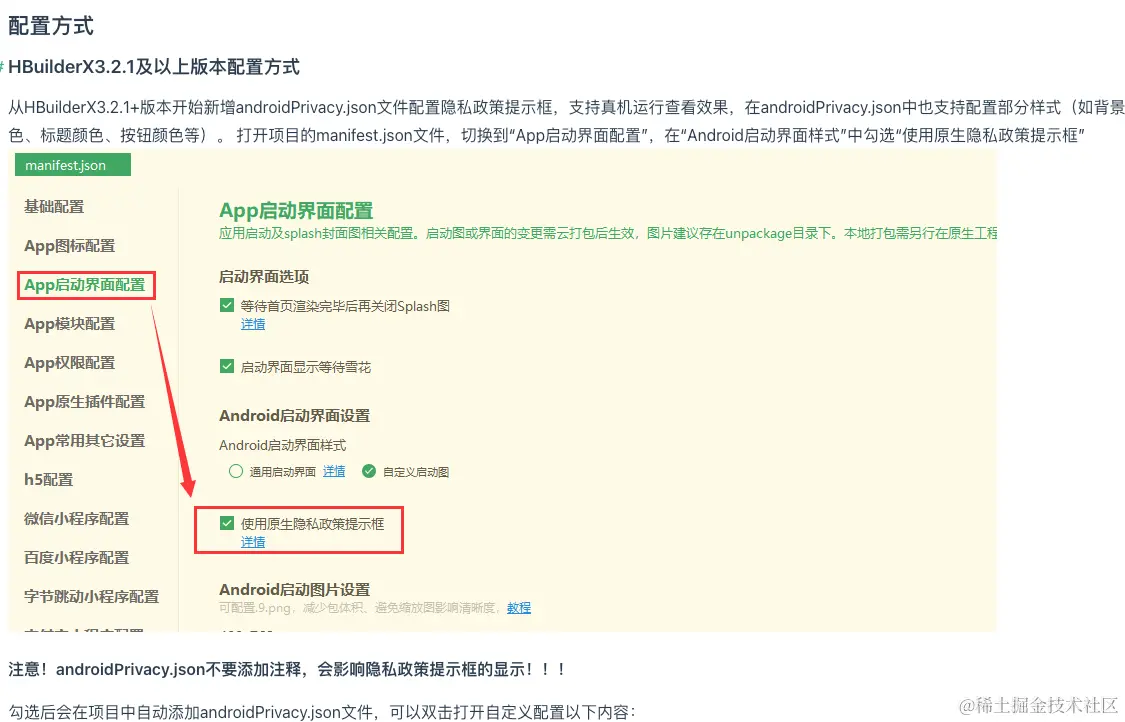Open the manifest.json tab
Viewport: 1125px width, 722px height.
point(72,165)
